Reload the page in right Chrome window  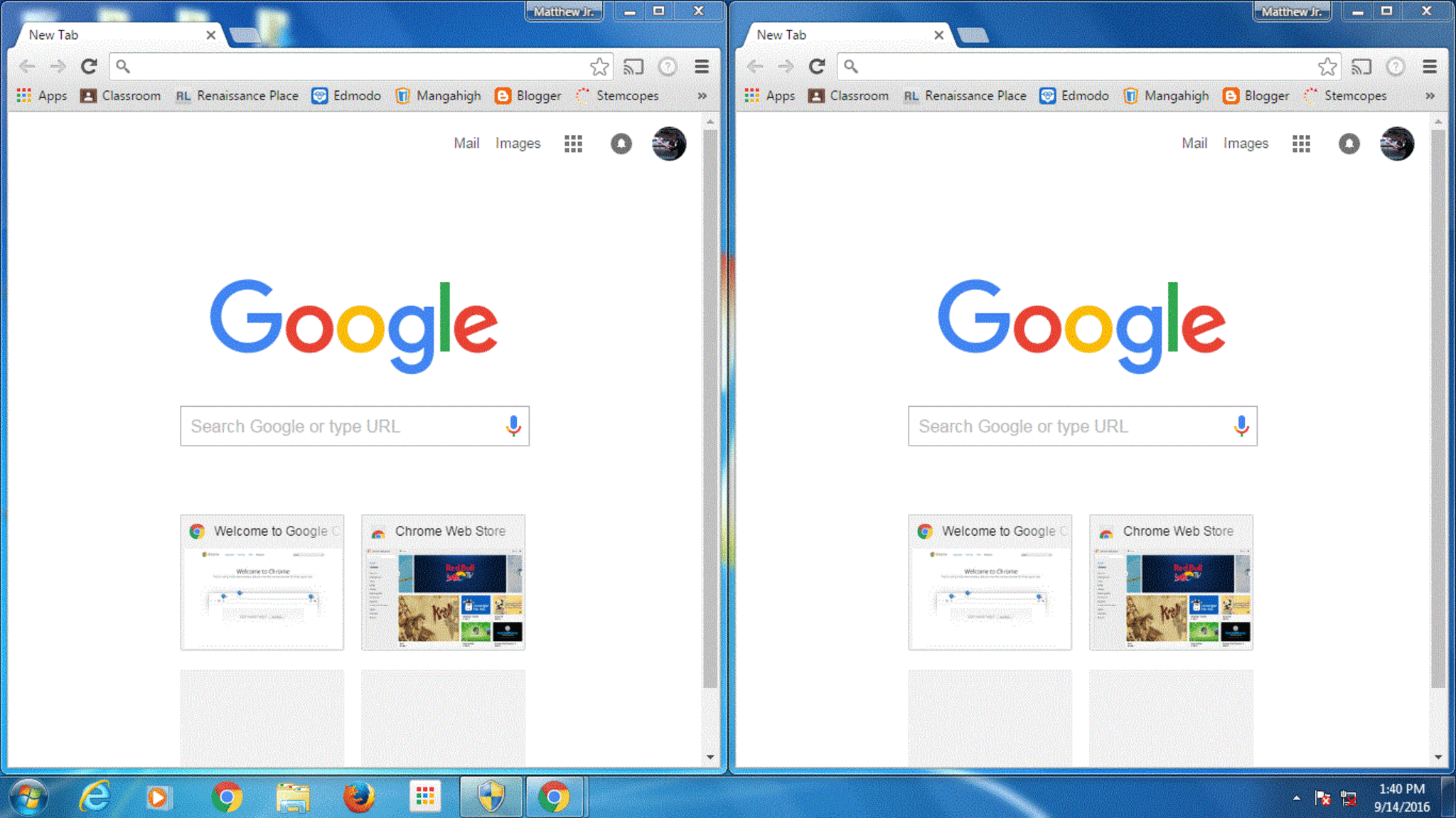tap(817, 67)
